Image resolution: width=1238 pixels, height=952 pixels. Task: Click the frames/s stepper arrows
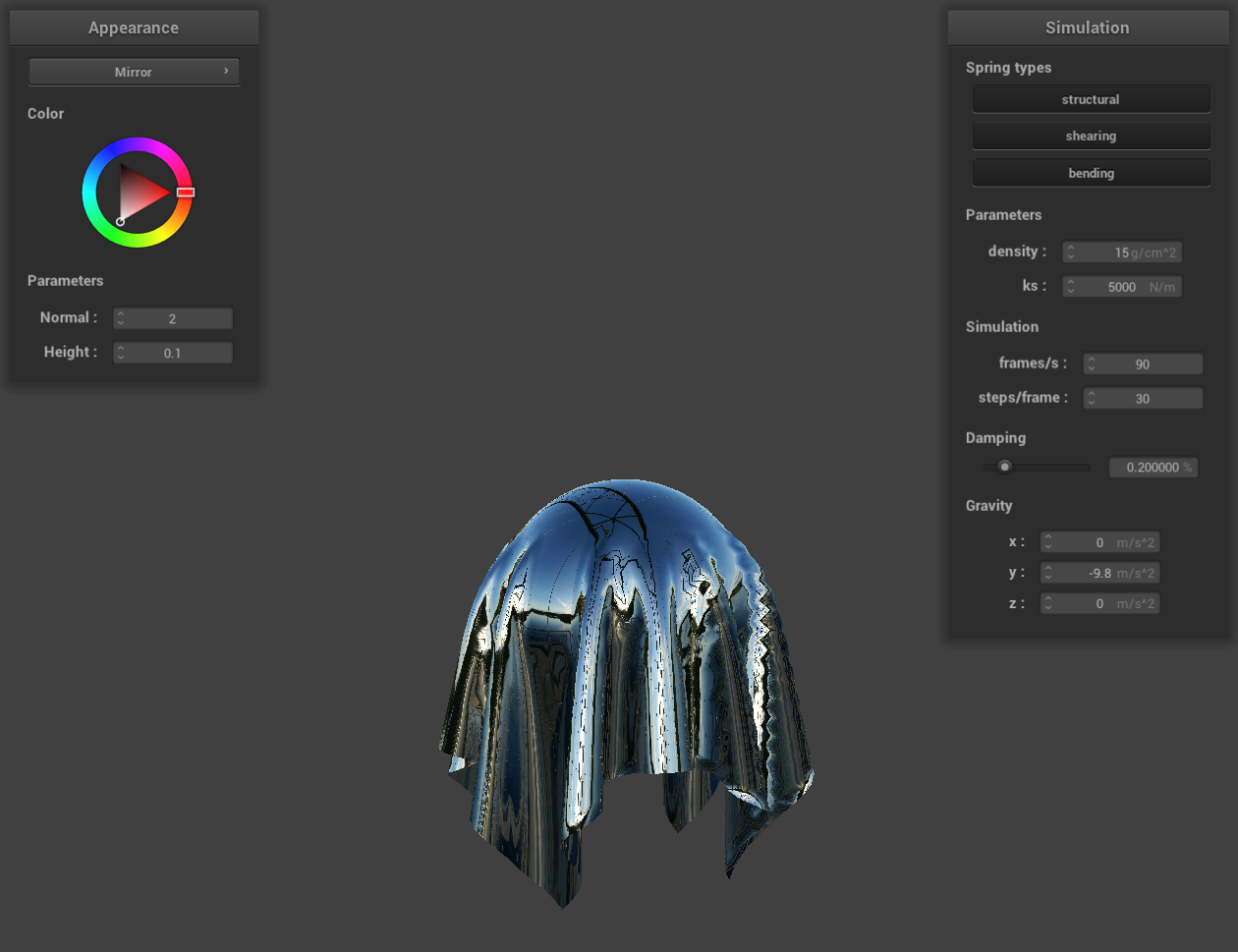[1092, 364]
